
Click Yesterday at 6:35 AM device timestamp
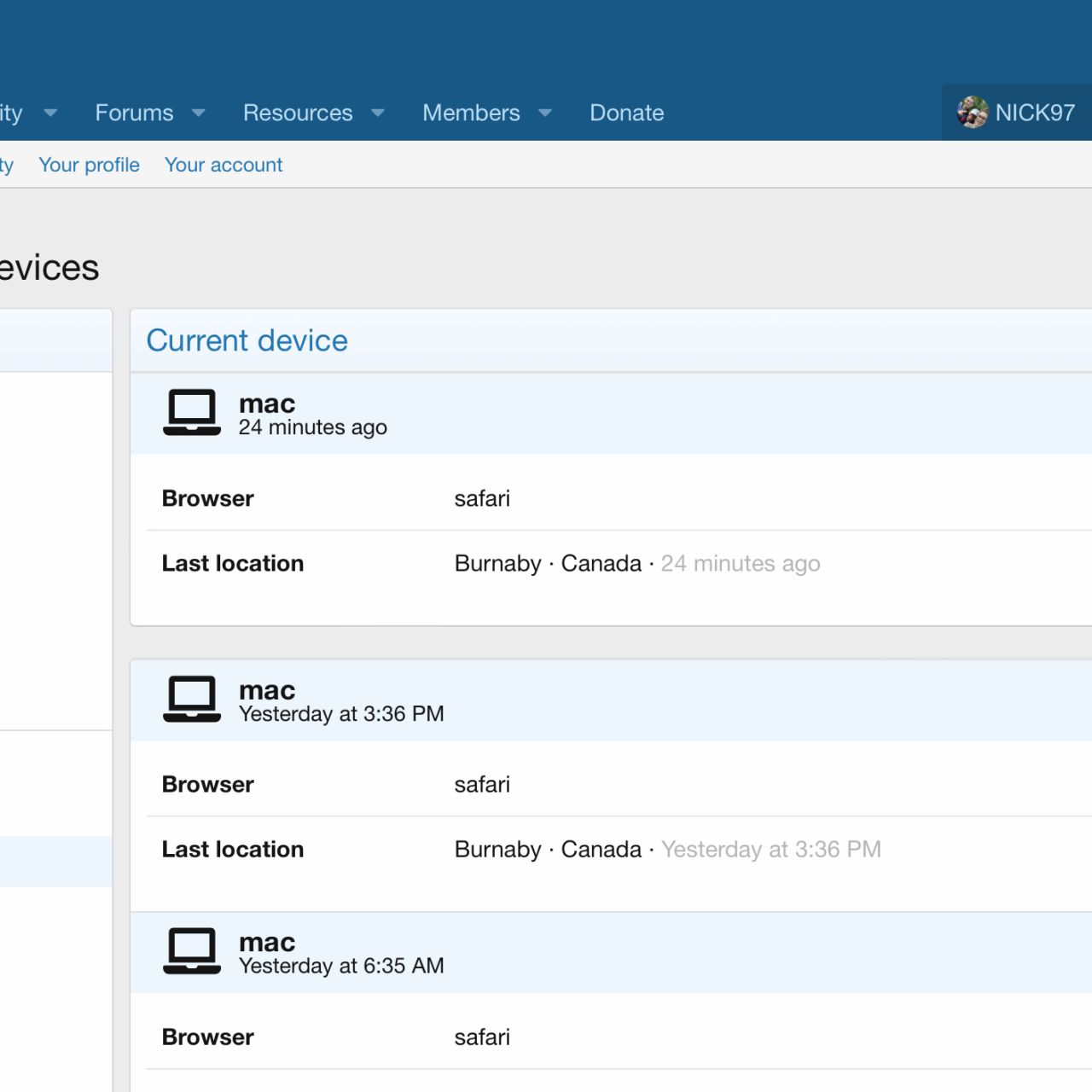click(x=341, y=966)
